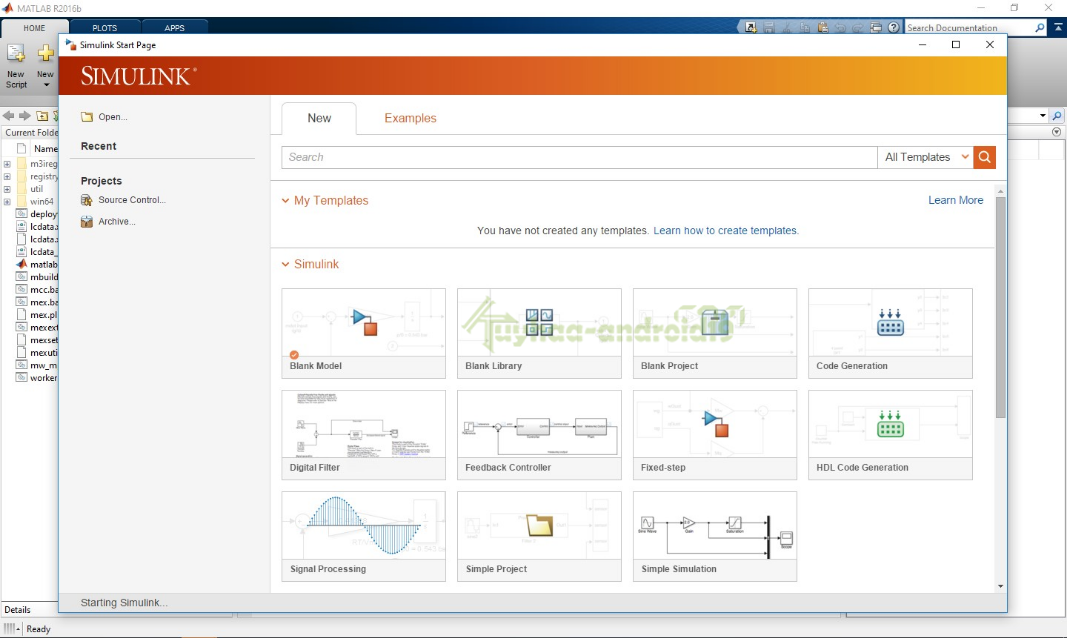The height and width of the screenshot is (638, 1067).
Task: Collapse the Simulink templates section
Action: coord(285,264)
